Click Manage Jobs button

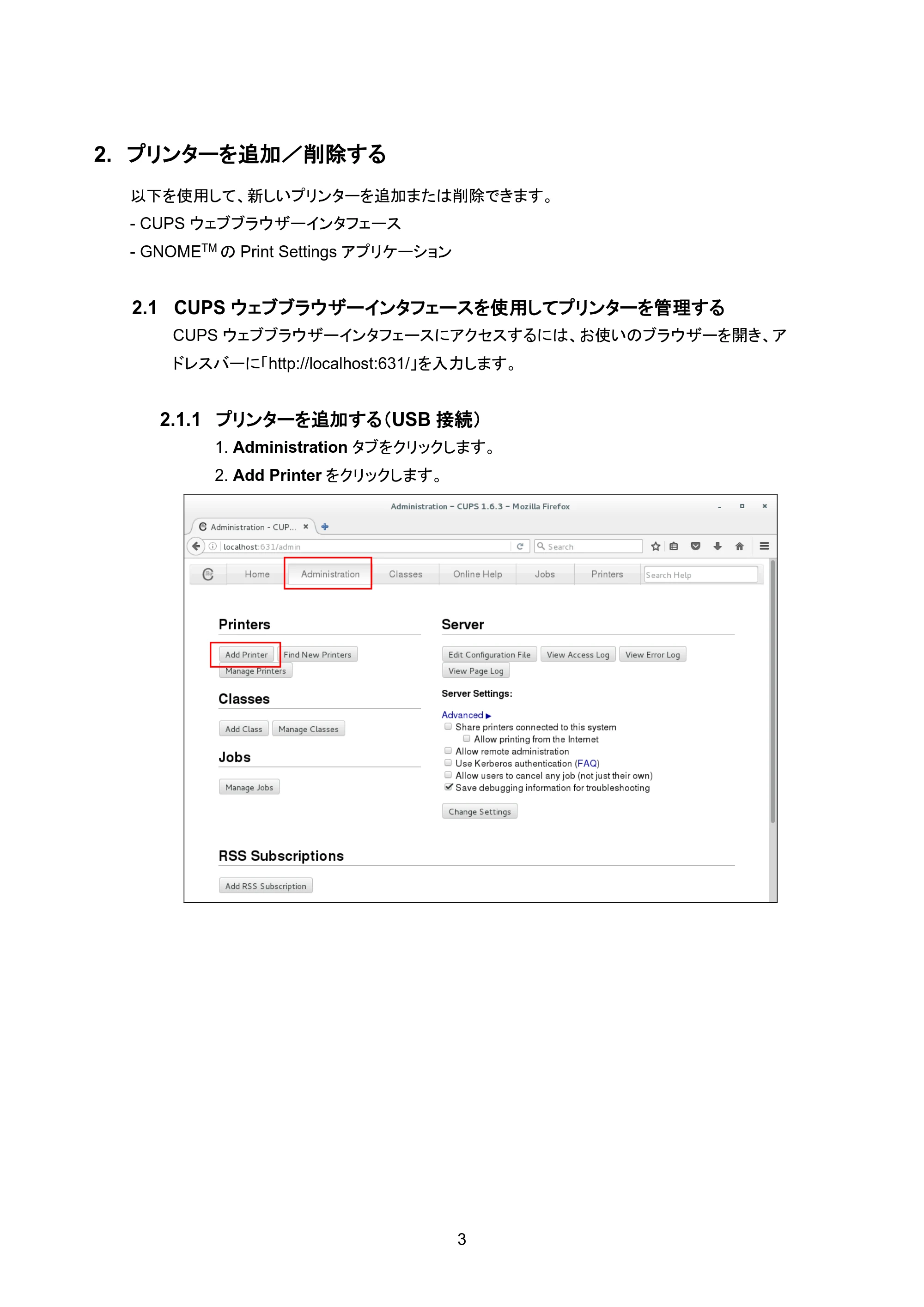[x=249, y=787]
